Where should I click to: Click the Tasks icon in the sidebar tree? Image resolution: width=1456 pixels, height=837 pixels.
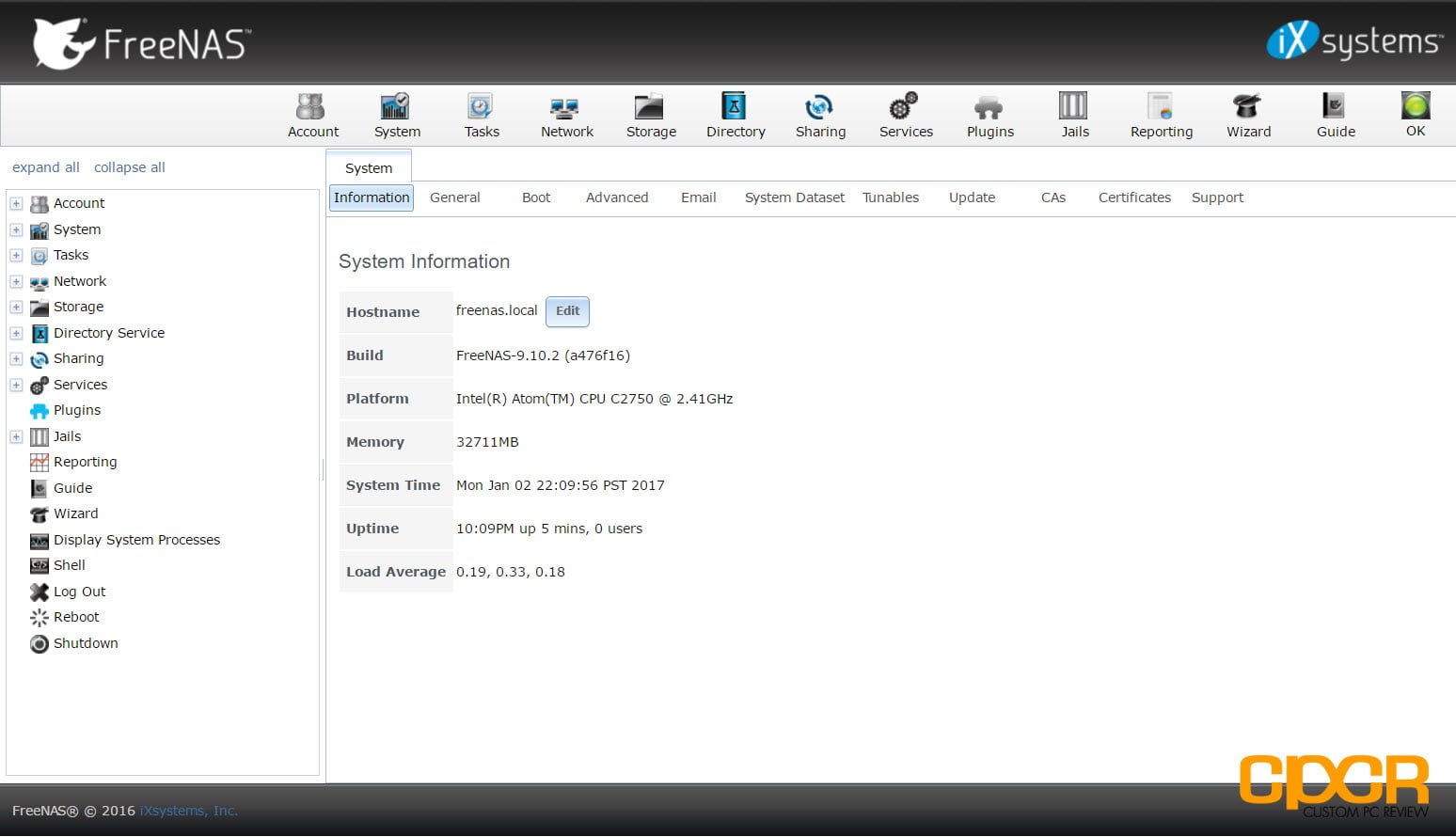pos(40,256)
